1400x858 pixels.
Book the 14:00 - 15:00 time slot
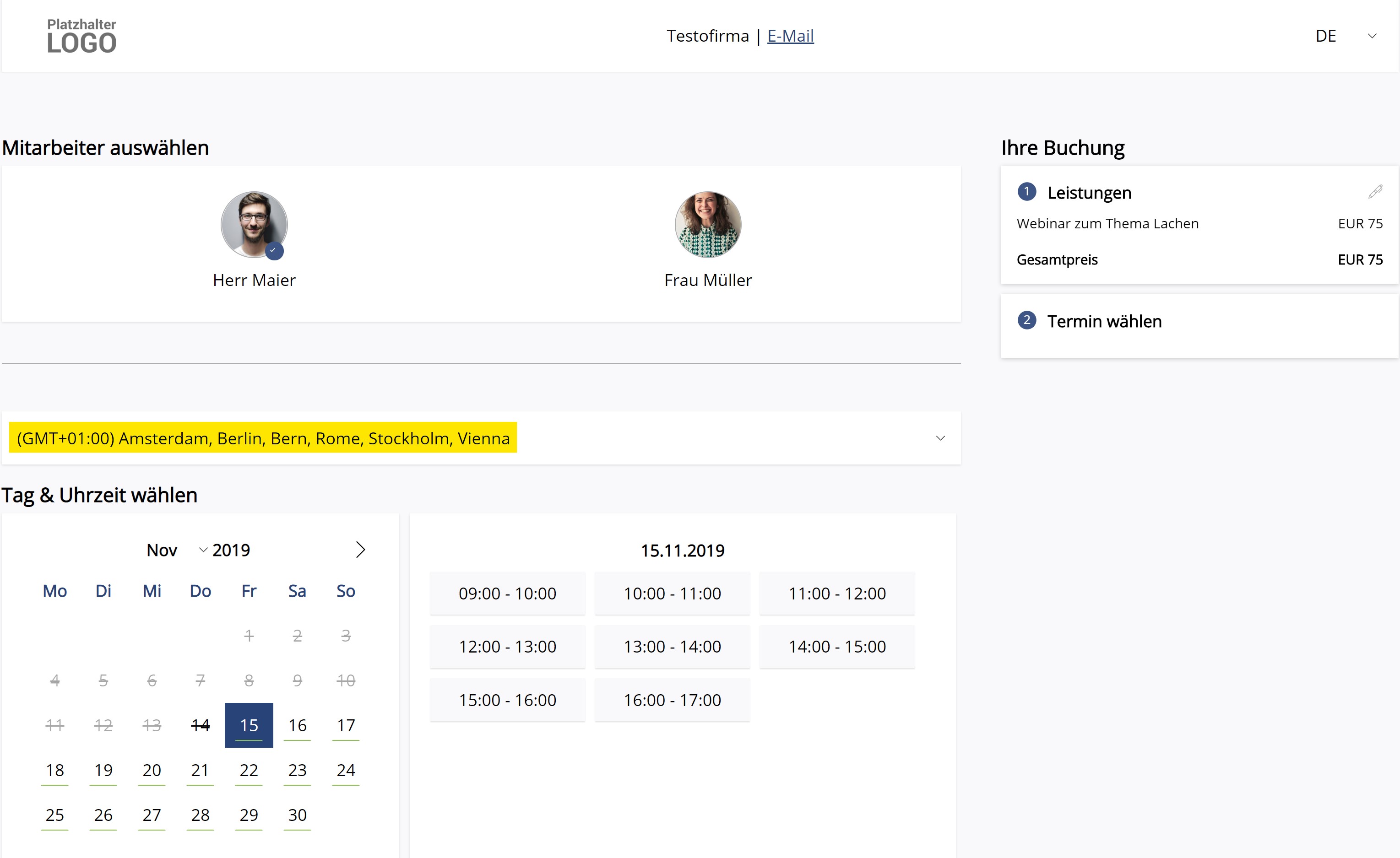[837, 647]
